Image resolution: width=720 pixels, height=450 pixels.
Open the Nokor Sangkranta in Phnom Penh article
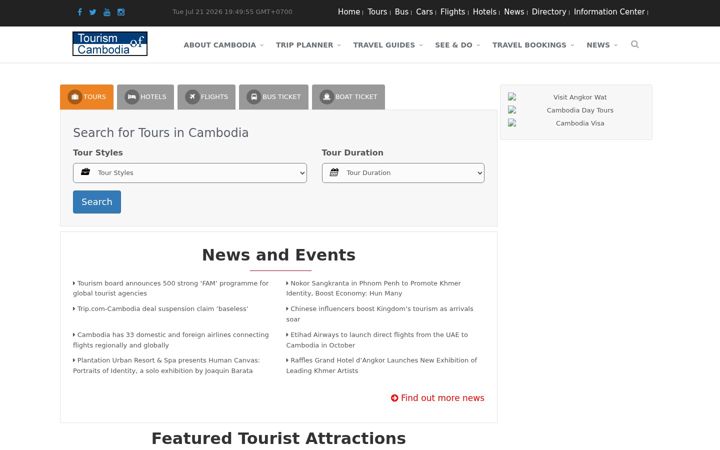(x=373, y=288)
